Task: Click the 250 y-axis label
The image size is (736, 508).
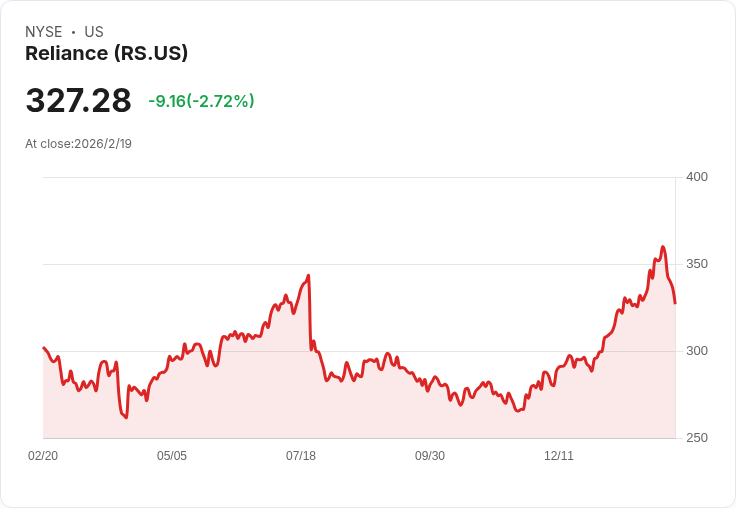Action: [697, 438]
